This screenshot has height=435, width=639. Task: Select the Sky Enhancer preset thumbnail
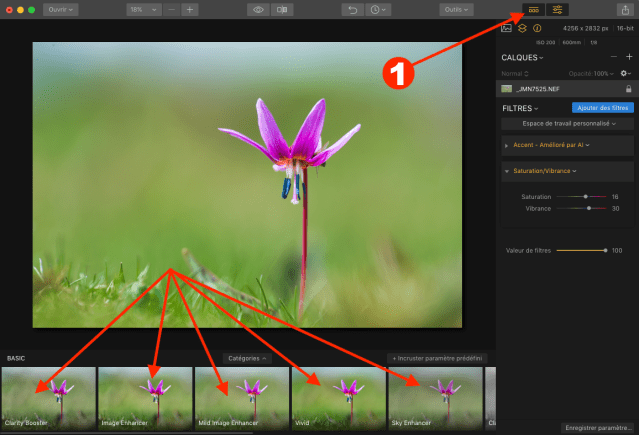tap(435, 397)
